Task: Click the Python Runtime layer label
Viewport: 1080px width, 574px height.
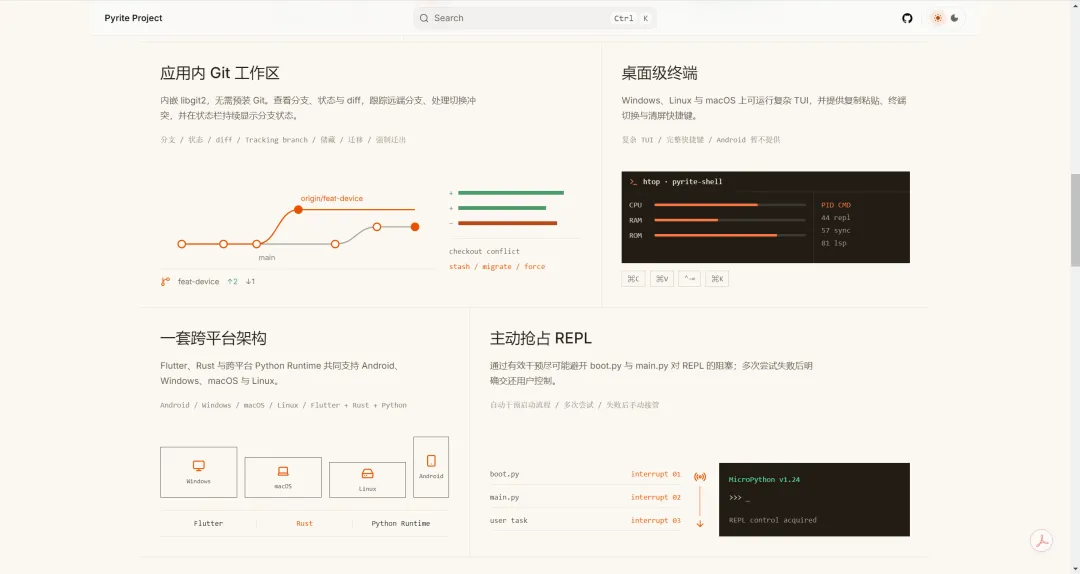Action: click(400, 523)
